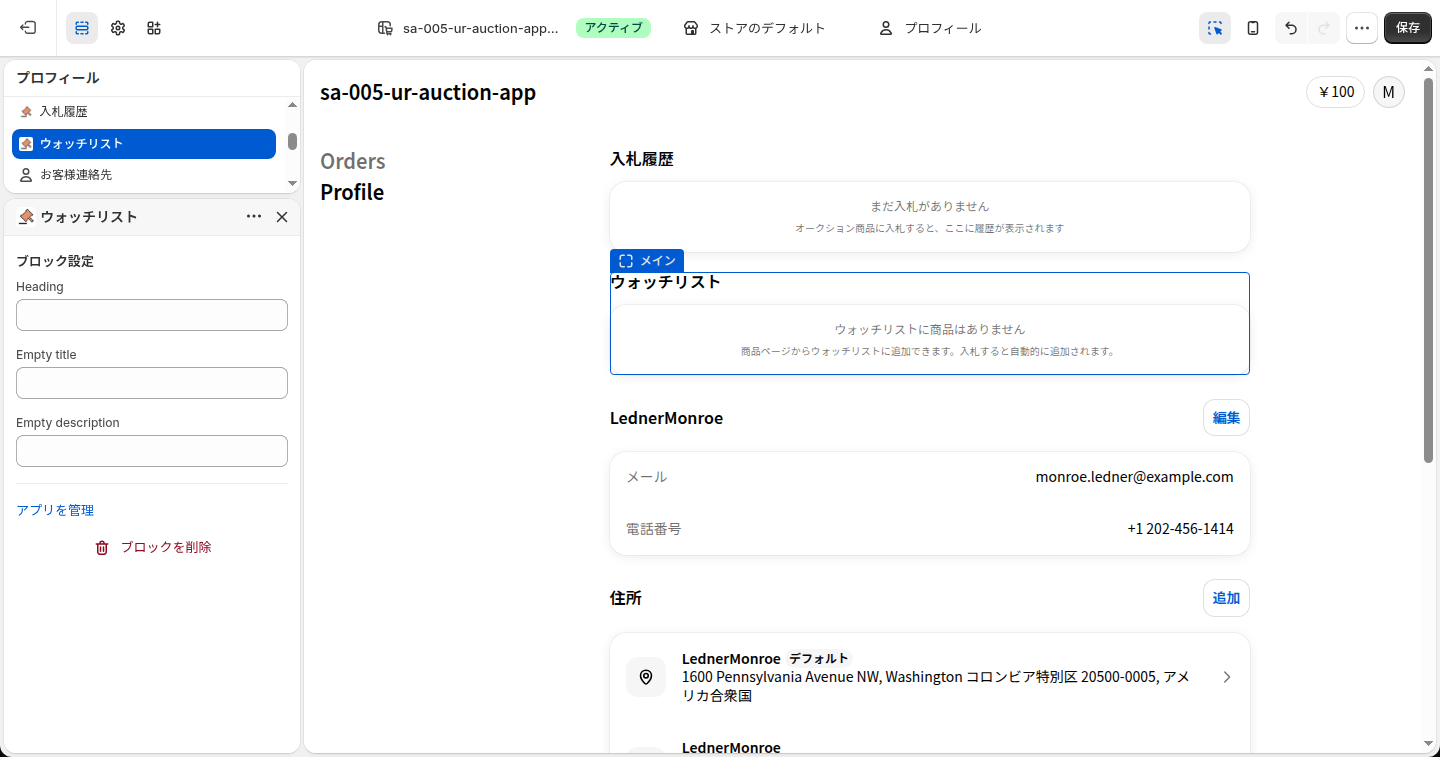Screen dimensions: 1440x757
Task: Select 入札履歴 block in sidebar list
Action: pos(144,112)
